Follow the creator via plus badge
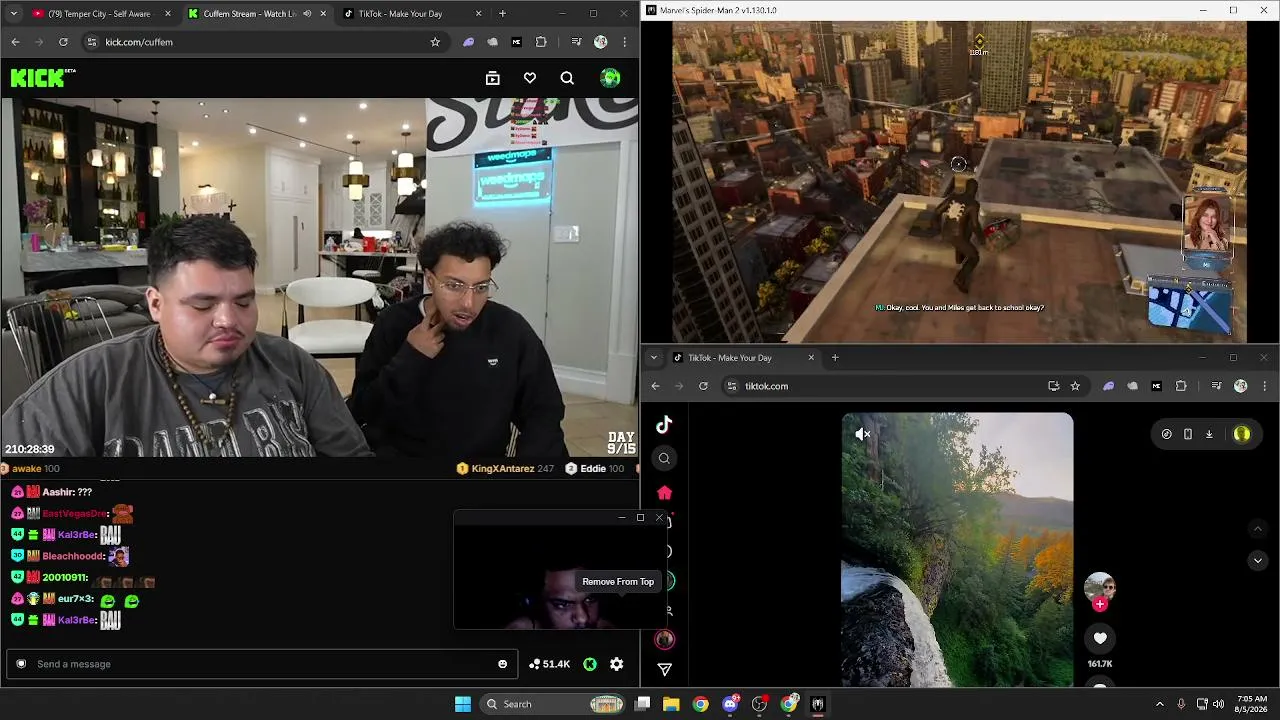 pyautogui.click(x=1100, y=604)
